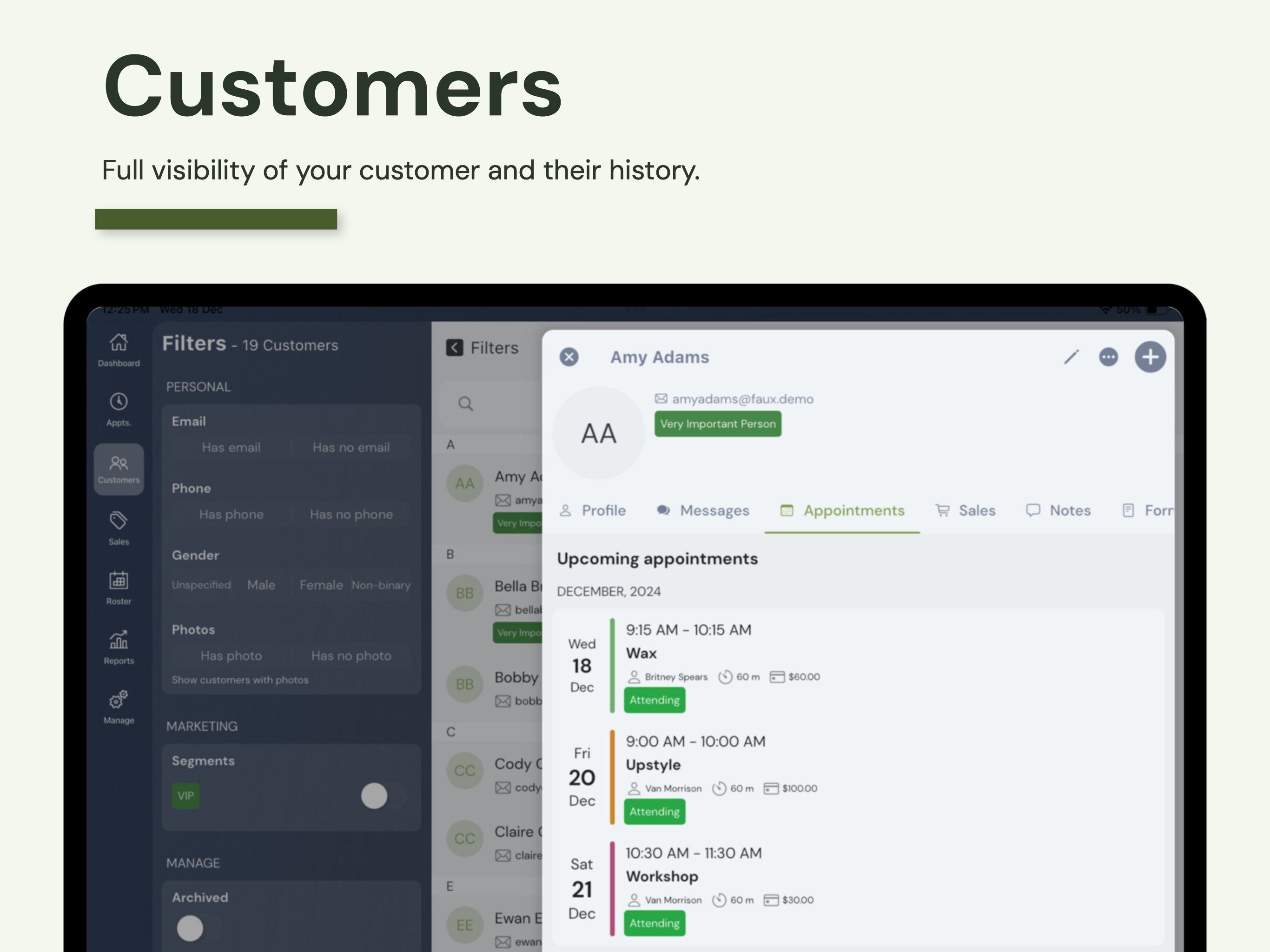
Task: Switch to the Profile tab
Action: click(x=593, y=510)
